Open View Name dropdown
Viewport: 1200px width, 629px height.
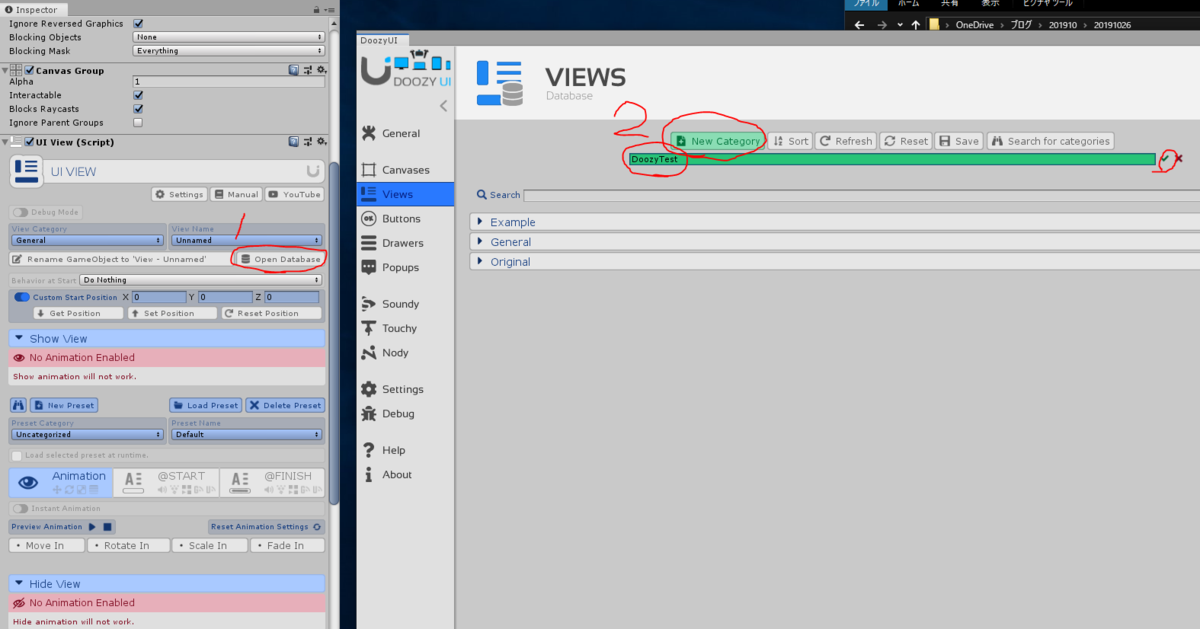[x=247, y=240]
